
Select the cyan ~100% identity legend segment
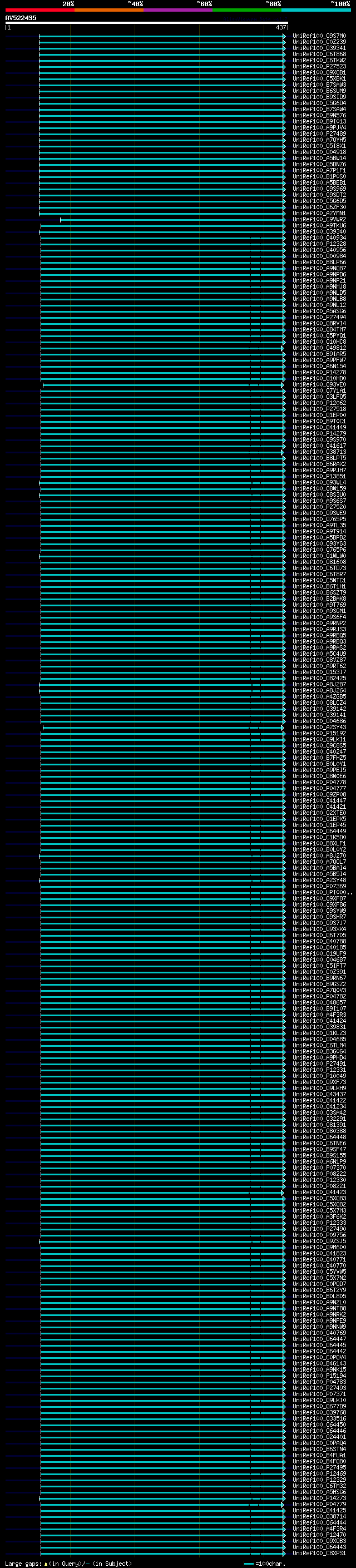pyautogui.click(x=317, y=10)
